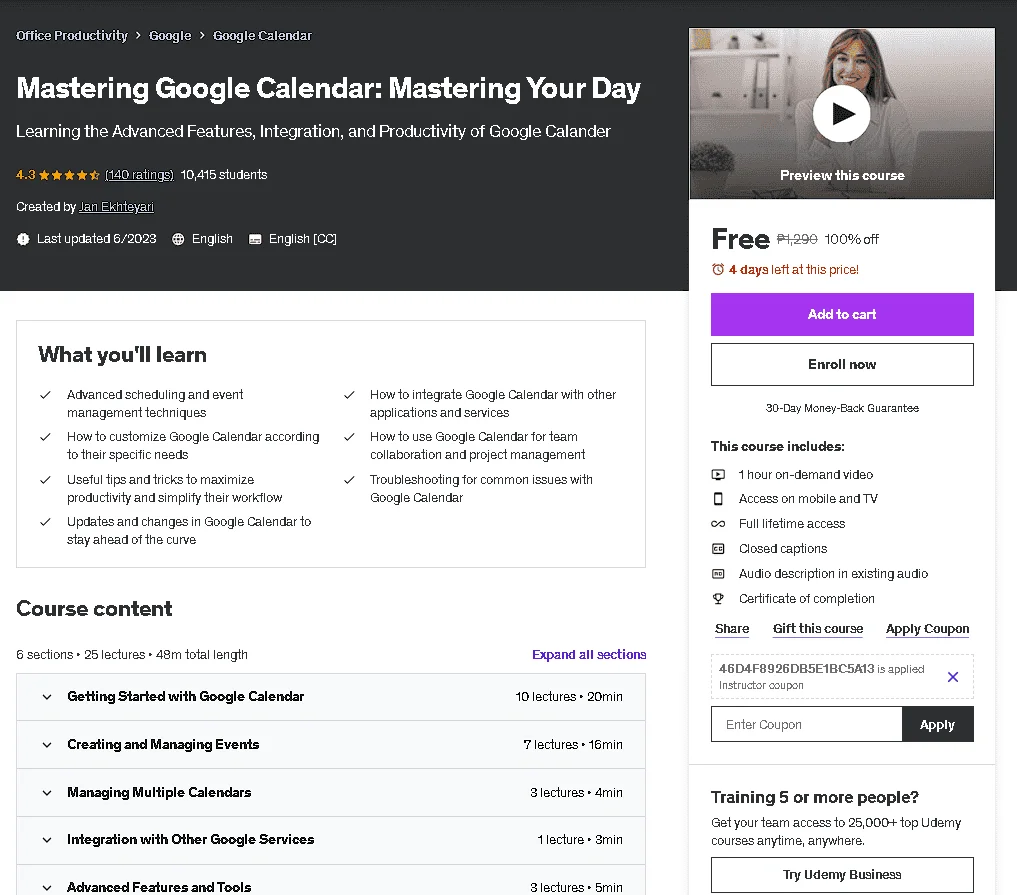Click the Add to cart button
This screenshot has height=895, width=1017.
pyautogui.click(x=842, y=315)
